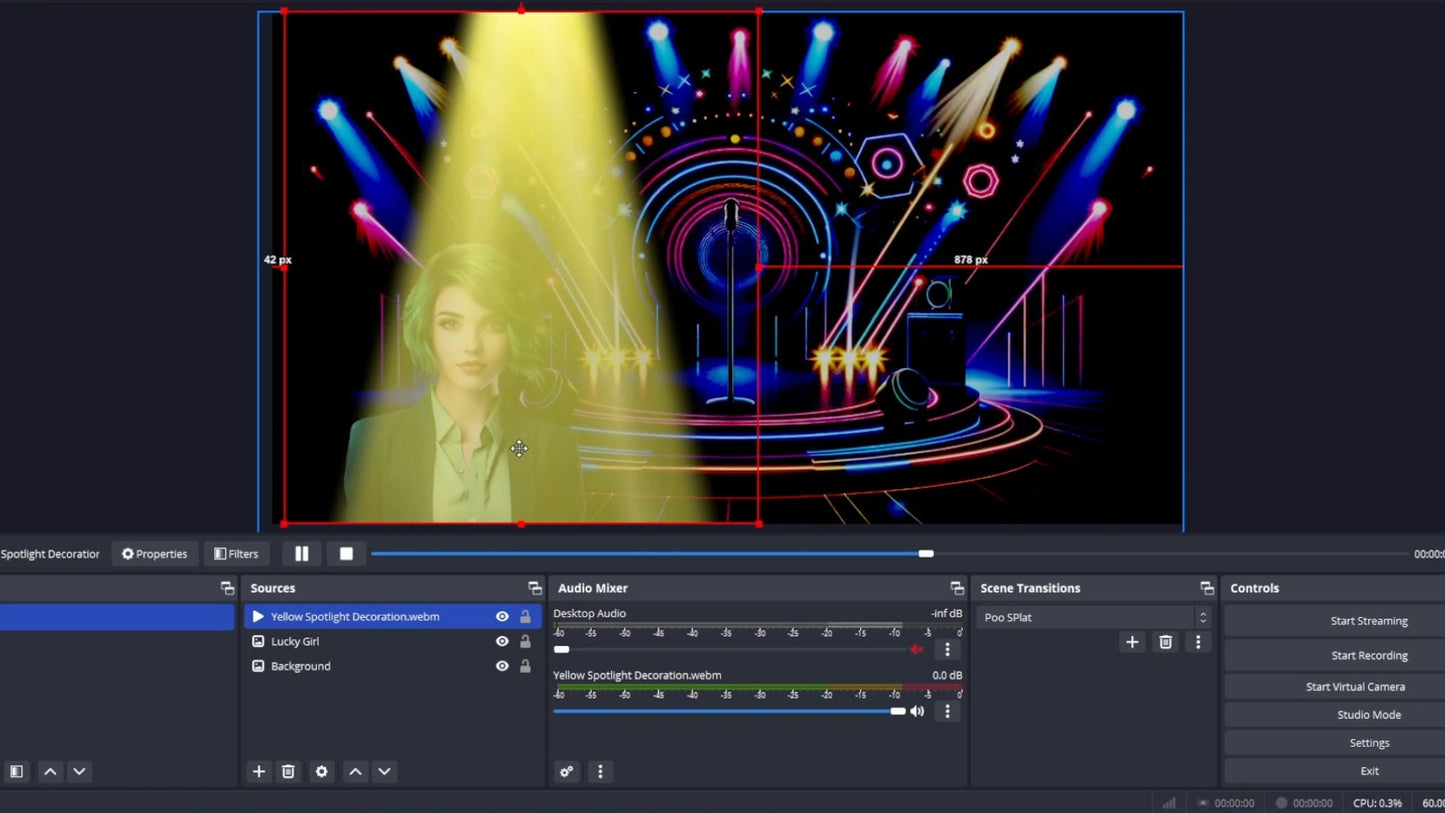The height and width of the screenshot is (813, 1445).
Task: Add a new source with plus icon
Action: (x=259, y=771)
